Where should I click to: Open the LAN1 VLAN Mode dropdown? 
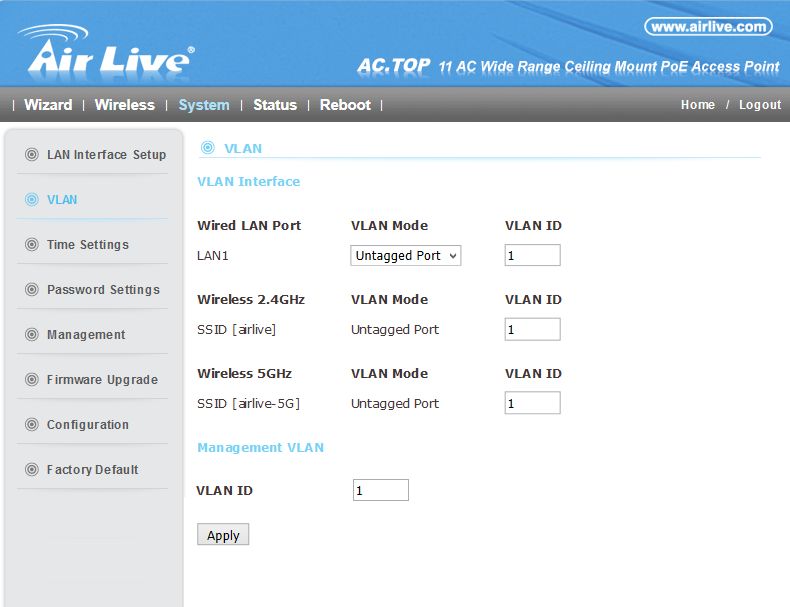click(x=406, y=255)
